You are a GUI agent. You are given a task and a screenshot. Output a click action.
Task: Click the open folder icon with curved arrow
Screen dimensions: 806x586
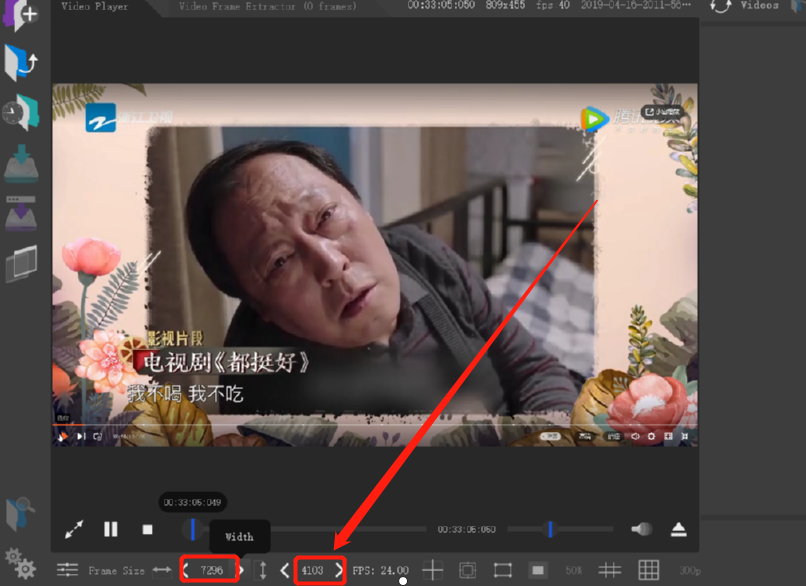click(21, 63)
